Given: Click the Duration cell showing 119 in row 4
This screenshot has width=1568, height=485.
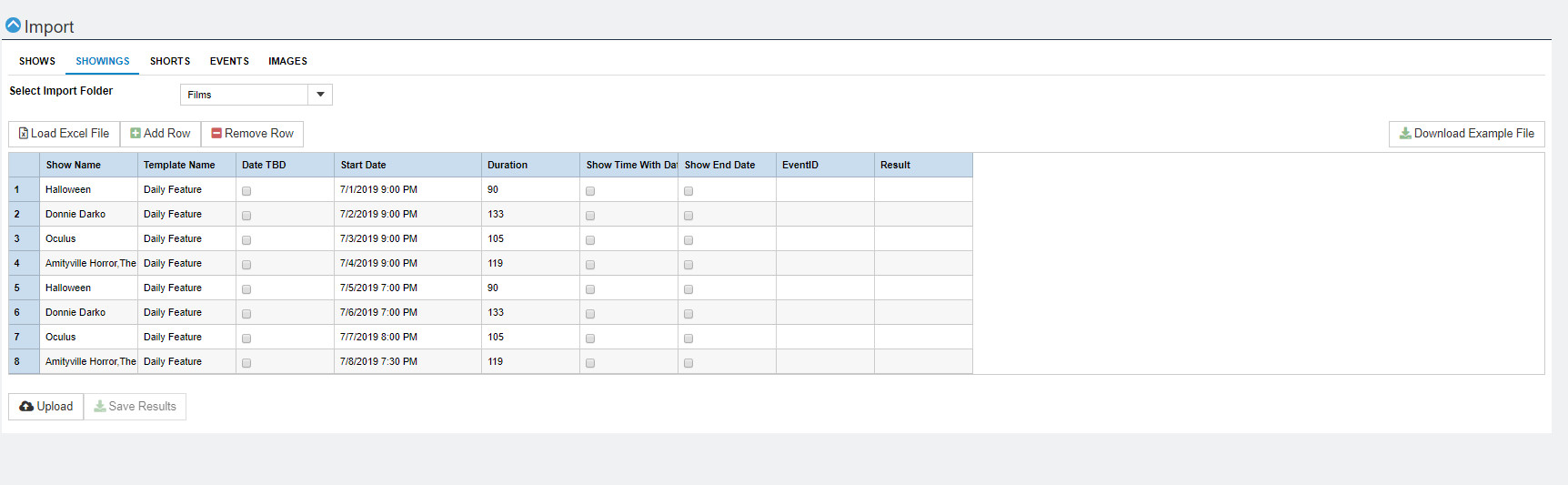Looking at the screenshot, I should click(530, 263).
